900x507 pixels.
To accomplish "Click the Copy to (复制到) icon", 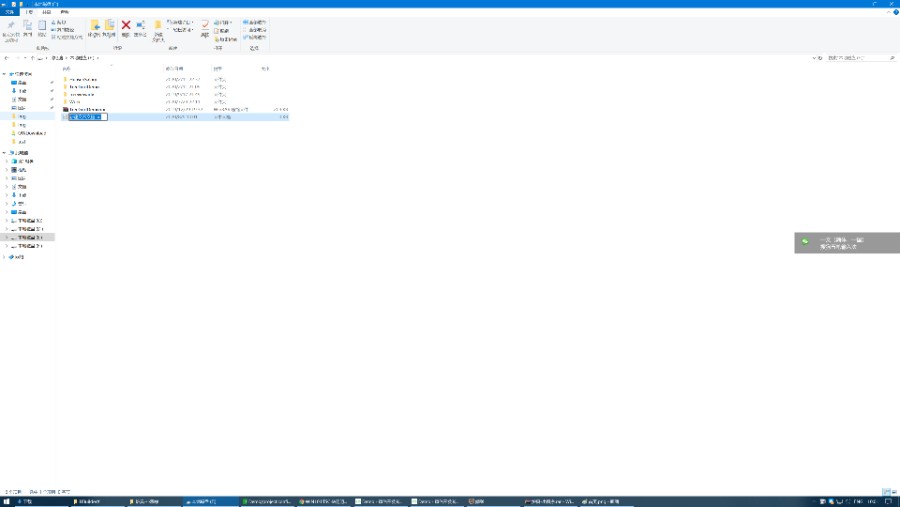I will [x=109, y=27].
